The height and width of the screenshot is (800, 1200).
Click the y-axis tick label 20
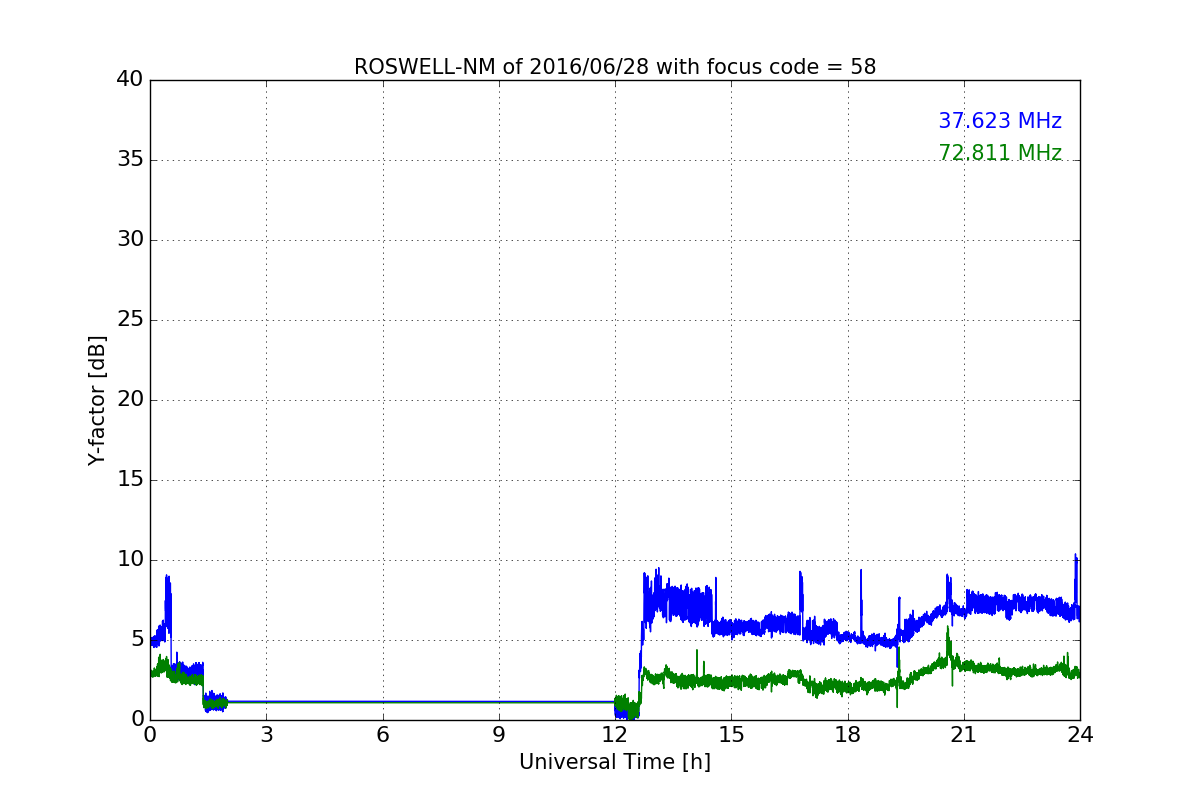130,400
